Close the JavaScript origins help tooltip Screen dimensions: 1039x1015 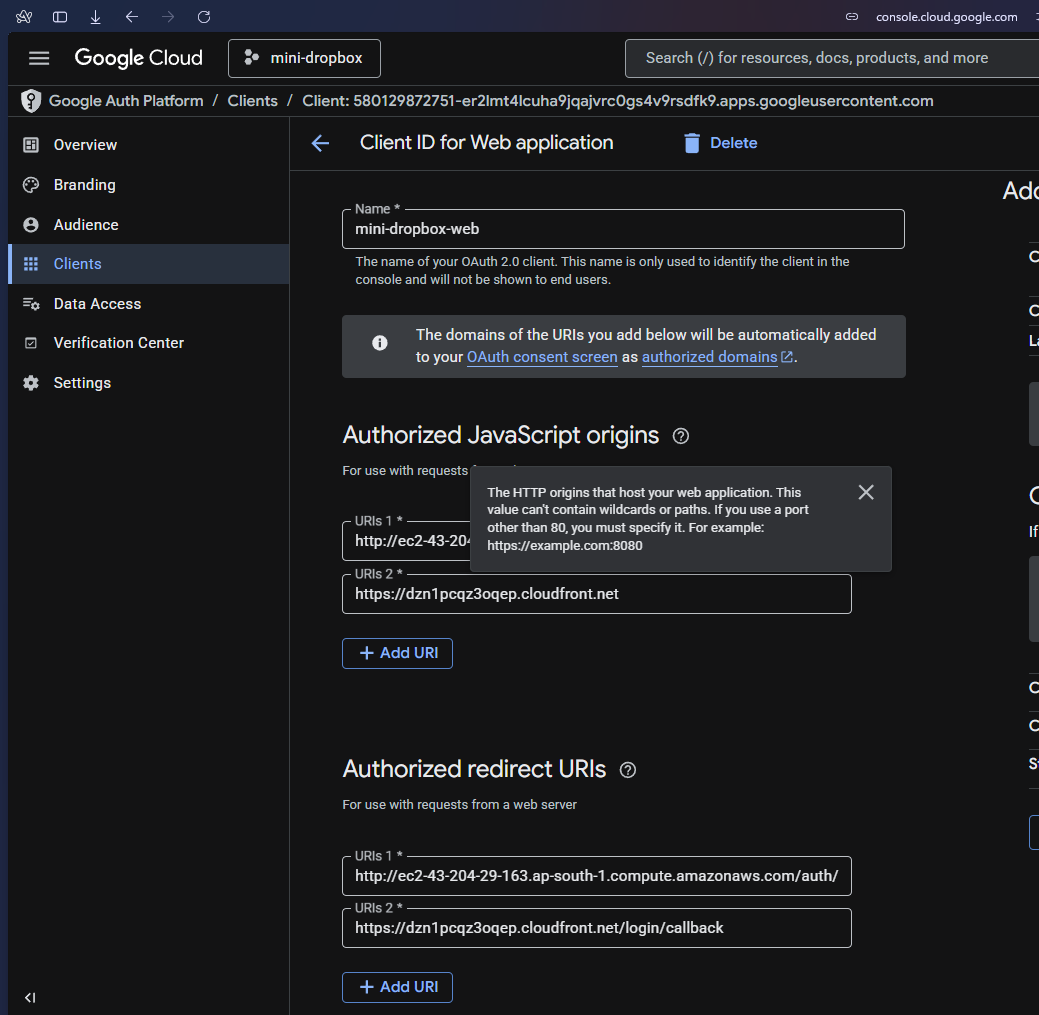click(x=866, y=492)
